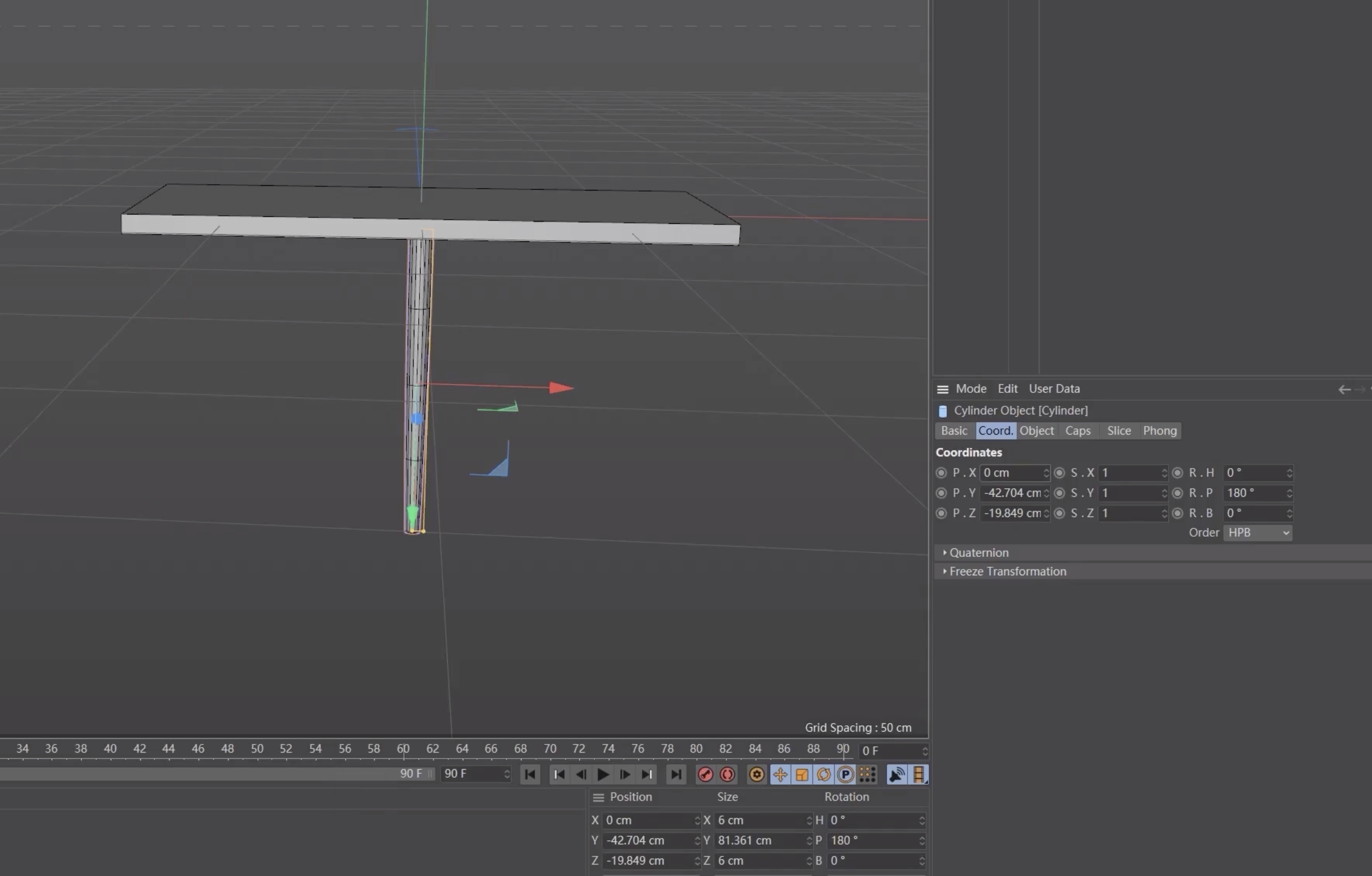Viewport: 1372px width, 876px height.
Task: Select the Coord. tab
Action: pos(995,431)
